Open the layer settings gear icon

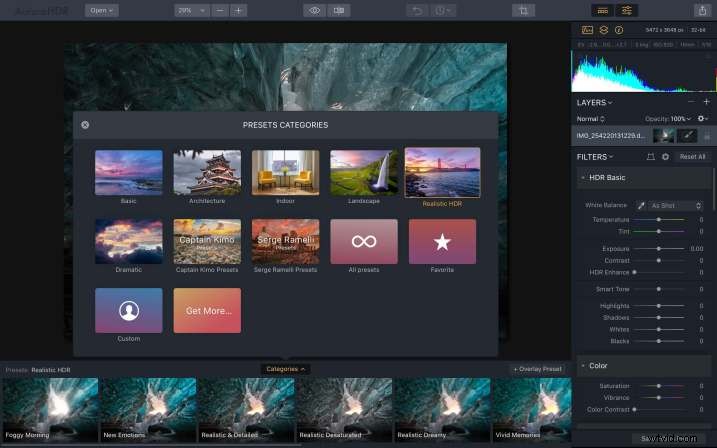[701, 118]
